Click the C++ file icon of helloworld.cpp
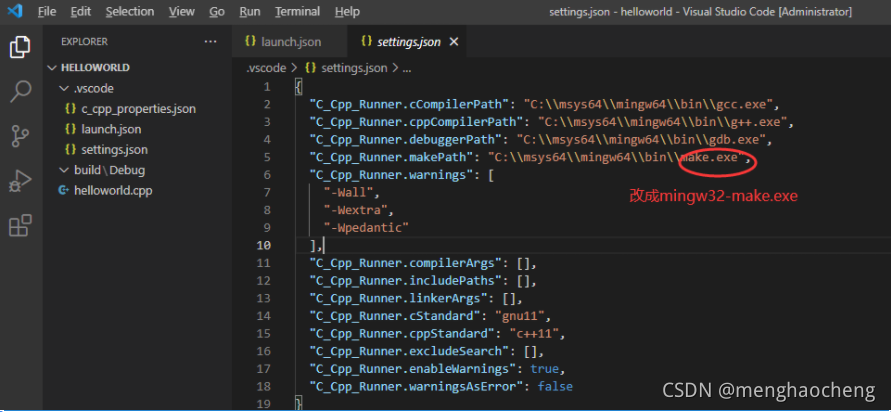Screen dimensions: 891x412 (64, 190)
